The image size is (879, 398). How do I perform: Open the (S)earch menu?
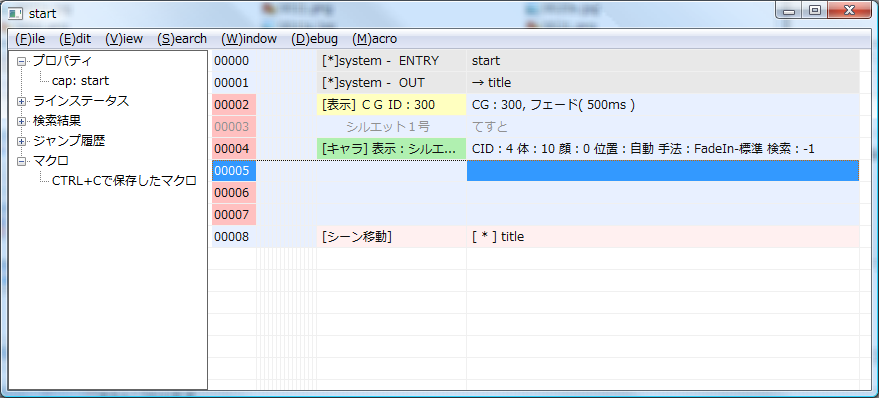click(182, 39)
